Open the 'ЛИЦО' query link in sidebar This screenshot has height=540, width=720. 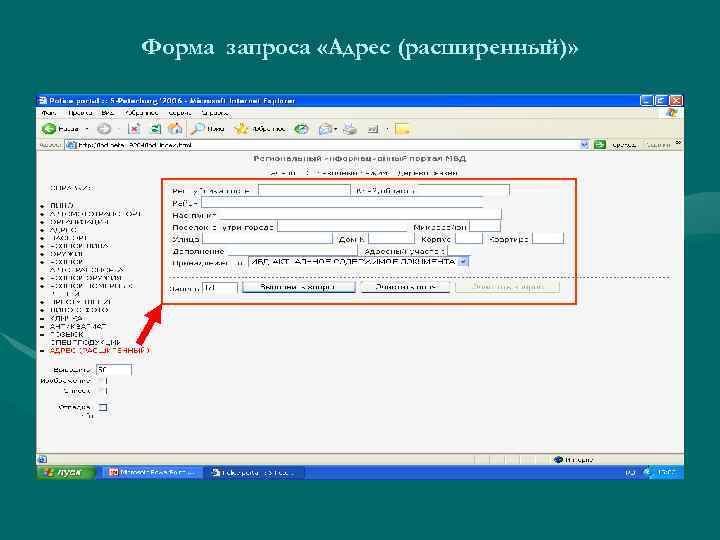point(62,205)
